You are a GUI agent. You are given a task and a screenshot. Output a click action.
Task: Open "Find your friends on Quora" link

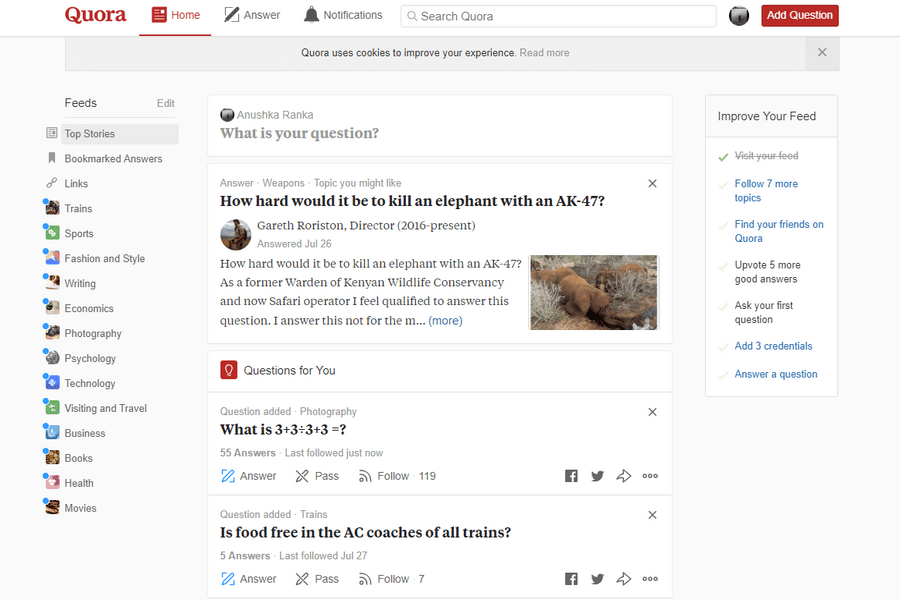pyautogui.click(x=779, y=231)
